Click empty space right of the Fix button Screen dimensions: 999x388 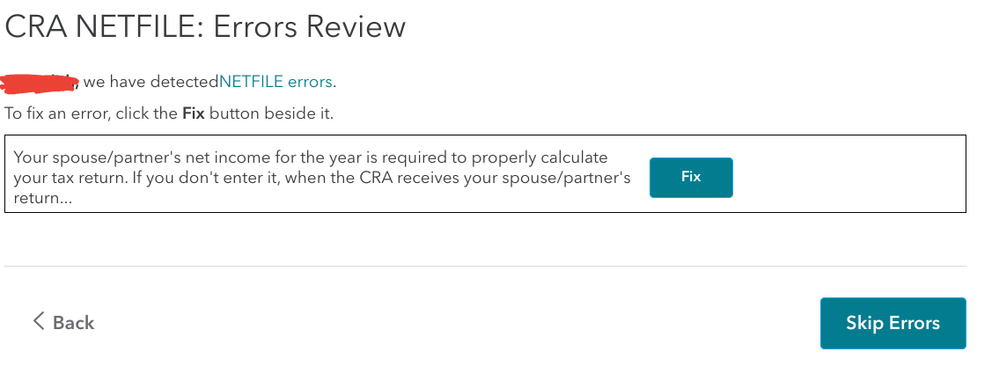pyautogui.click(x=847, y=177)
